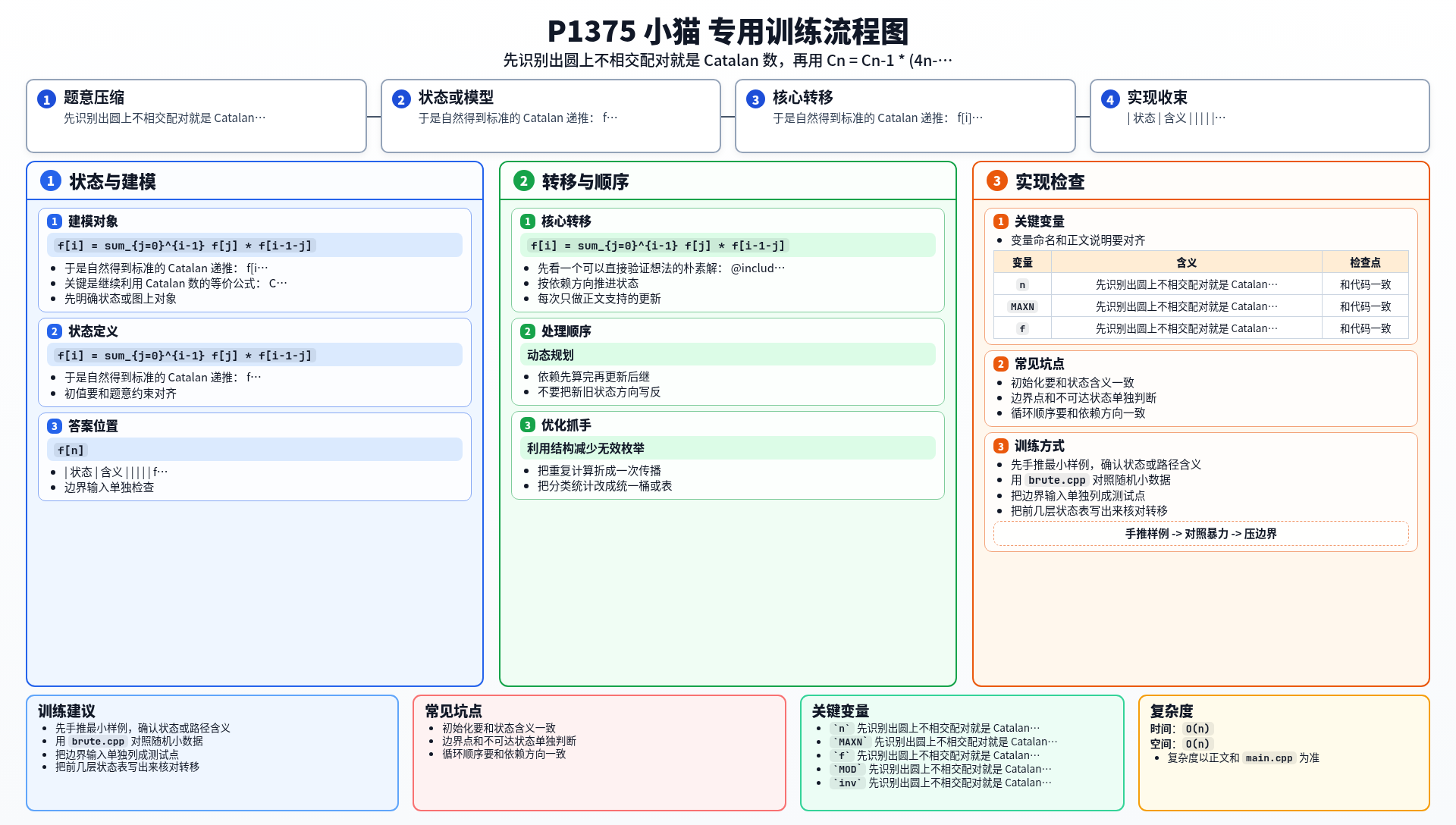The height and width of the screenshot is (825, 1456).
Task: Click the badge next to 状态定义
Action: (x=55, y=331)
